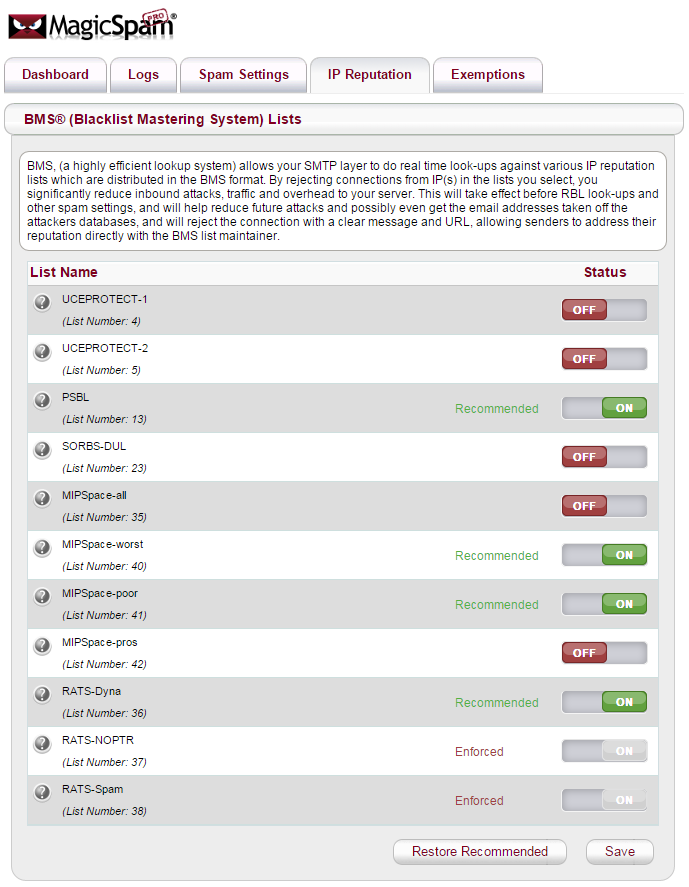
Task: Click the help icon beside UCEPROTECT-1
Action: click(x=42, y=303)
